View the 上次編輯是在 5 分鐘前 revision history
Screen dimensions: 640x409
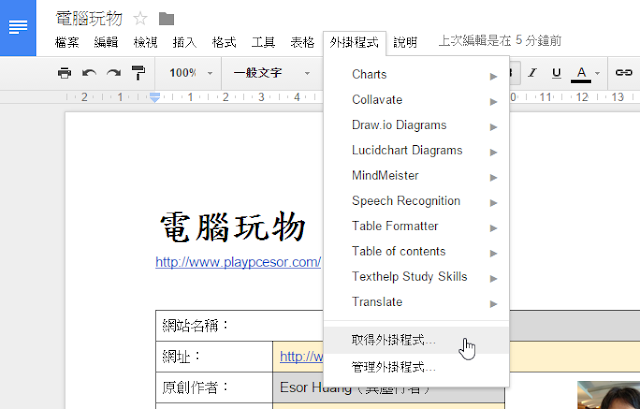pos(500,41)
